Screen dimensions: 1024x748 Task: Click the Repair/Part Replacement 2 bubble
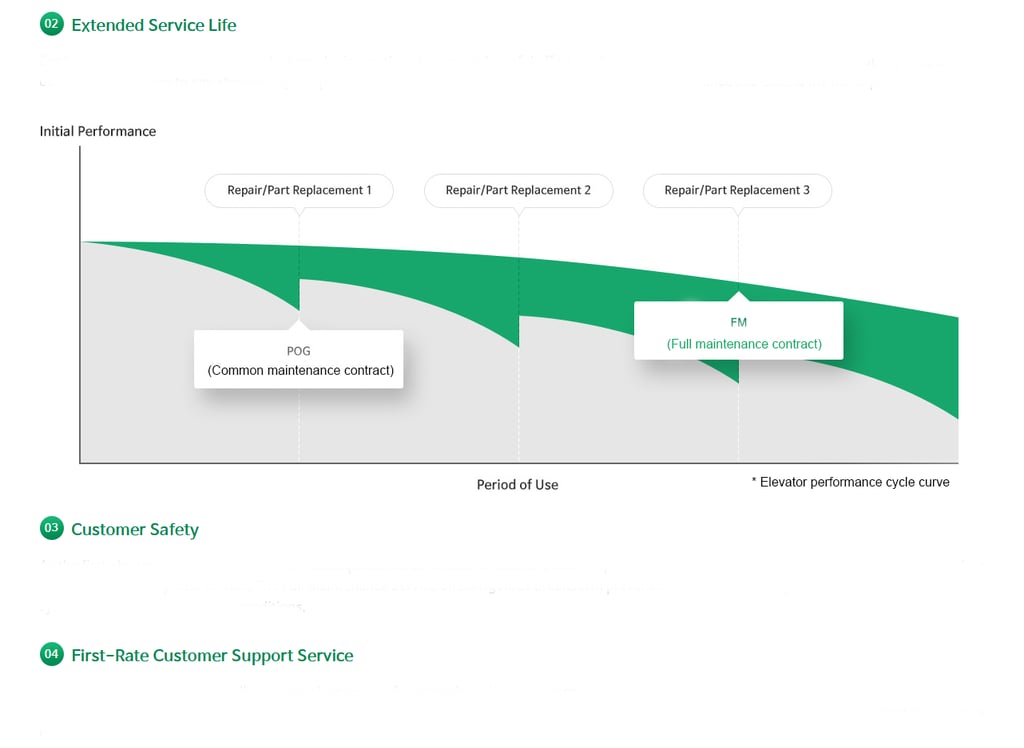coord(519,191)
